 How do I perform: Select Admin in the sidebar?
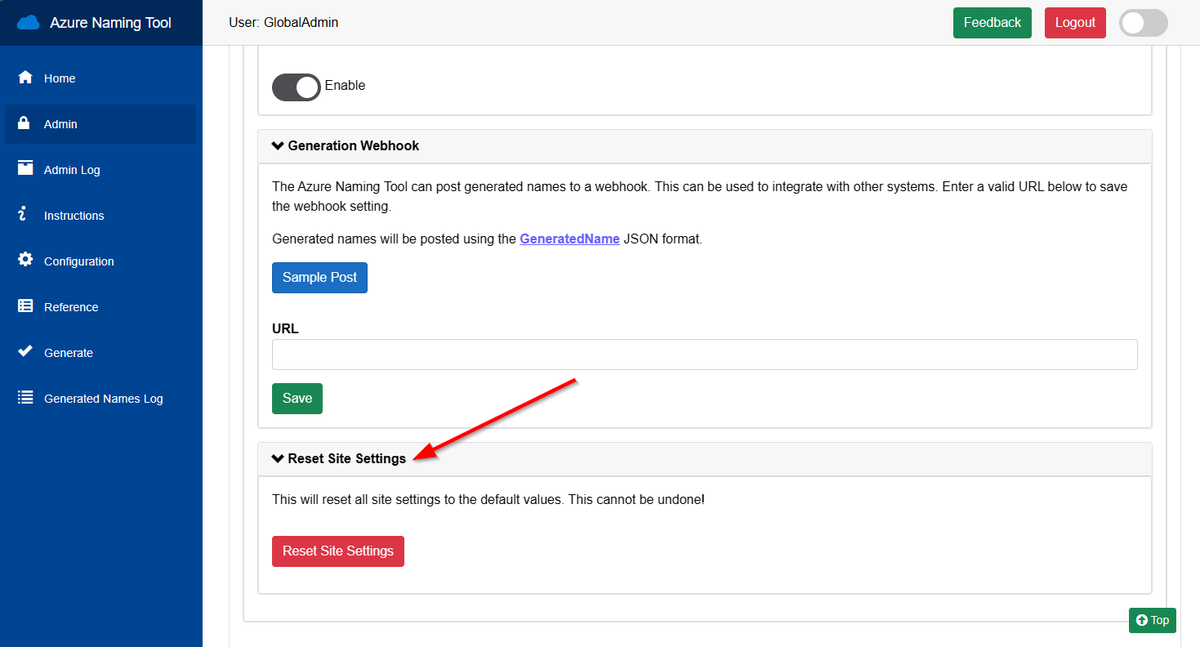[100, 124]
